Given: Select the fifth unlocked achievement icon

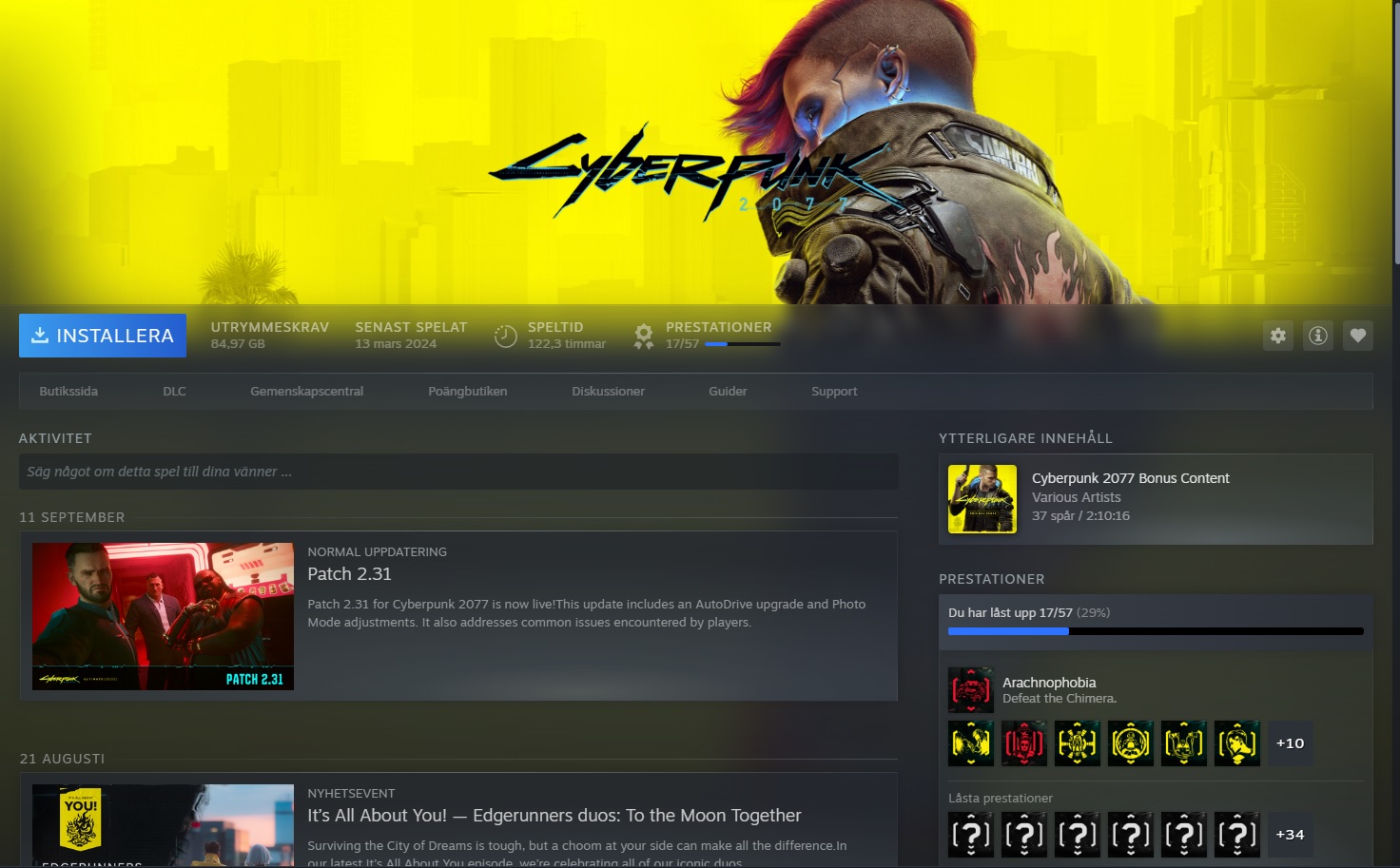Looking at the screenshot, I should click(1184, 743).
